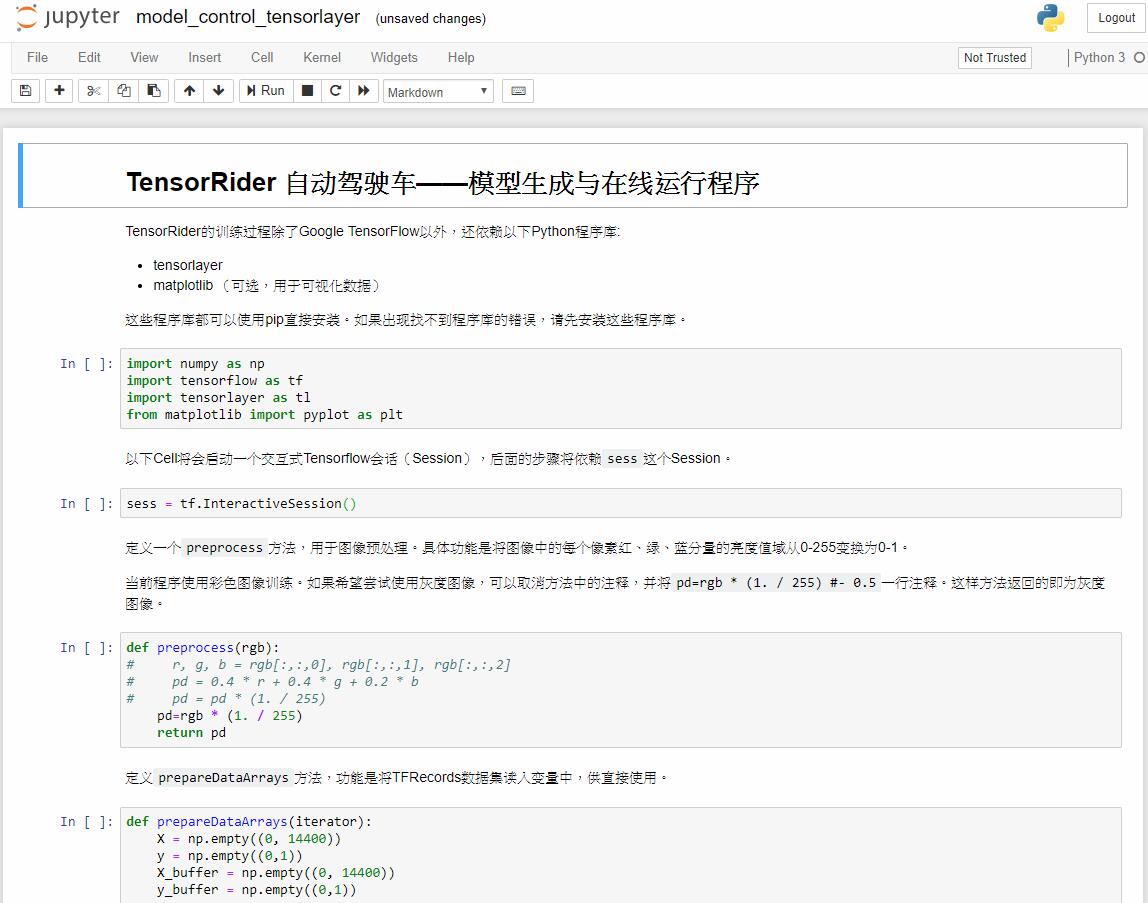Click the save and checkpoint icon
1148x903 pixels.
tap(26, 91)
